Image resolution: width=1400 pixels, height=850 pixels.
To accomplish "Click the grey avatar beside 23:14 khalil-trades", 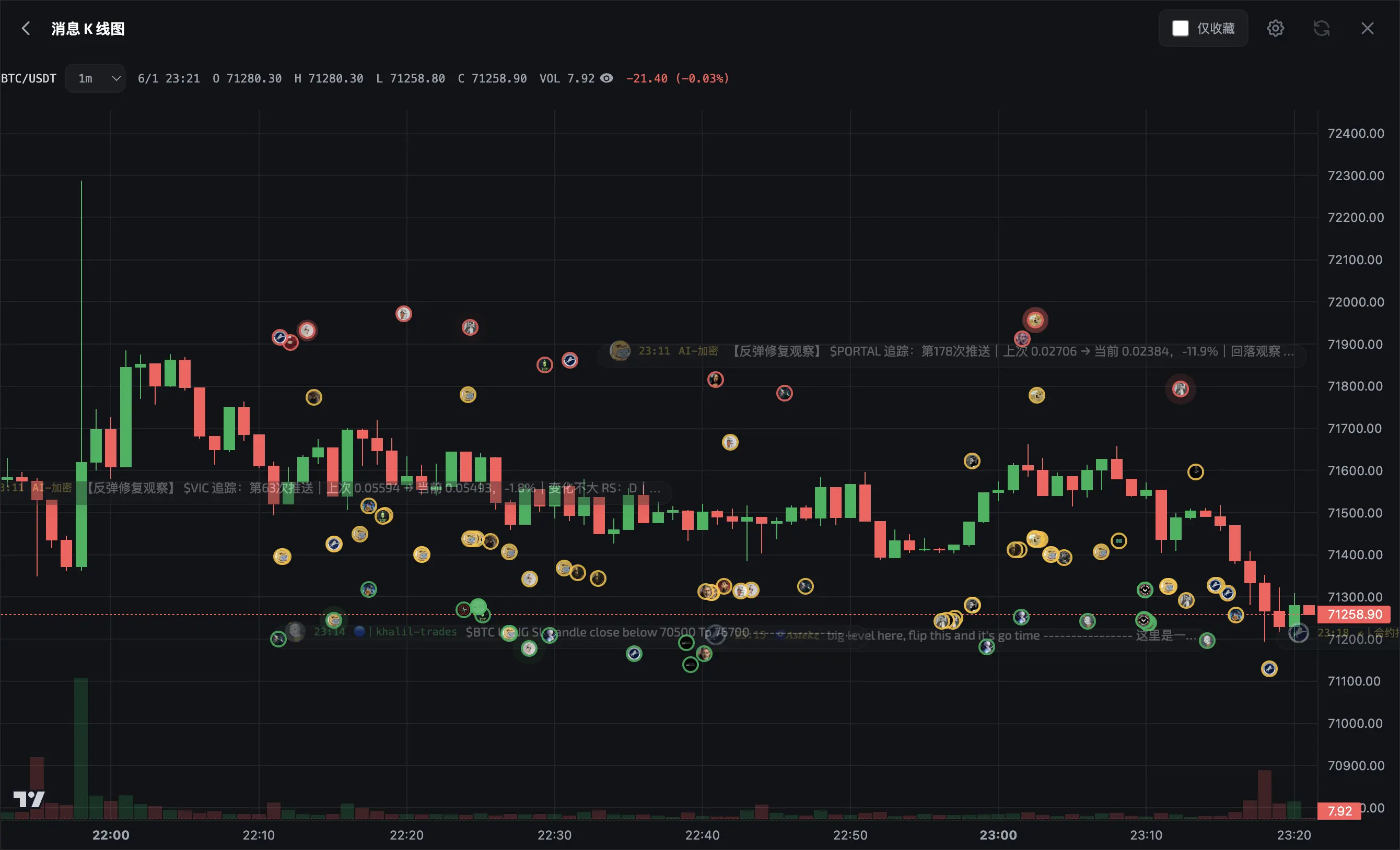I will coord(296,631).
